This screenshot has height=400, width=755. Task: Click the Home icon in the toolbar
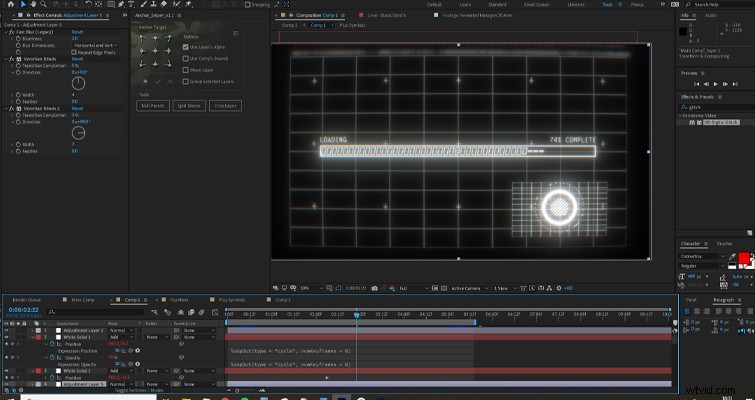(x=11, y=4)
